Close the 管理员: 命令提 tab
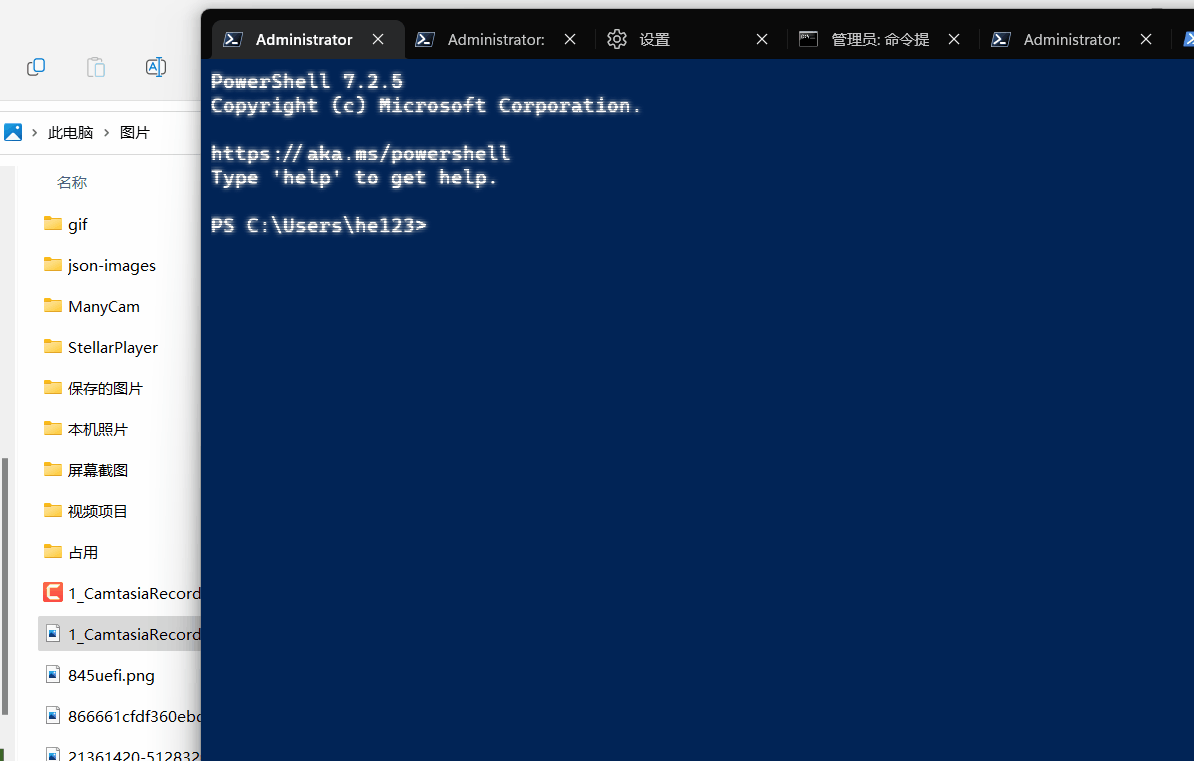The width and height of the screenshot is (1194, 761). [x=954, y=39]
